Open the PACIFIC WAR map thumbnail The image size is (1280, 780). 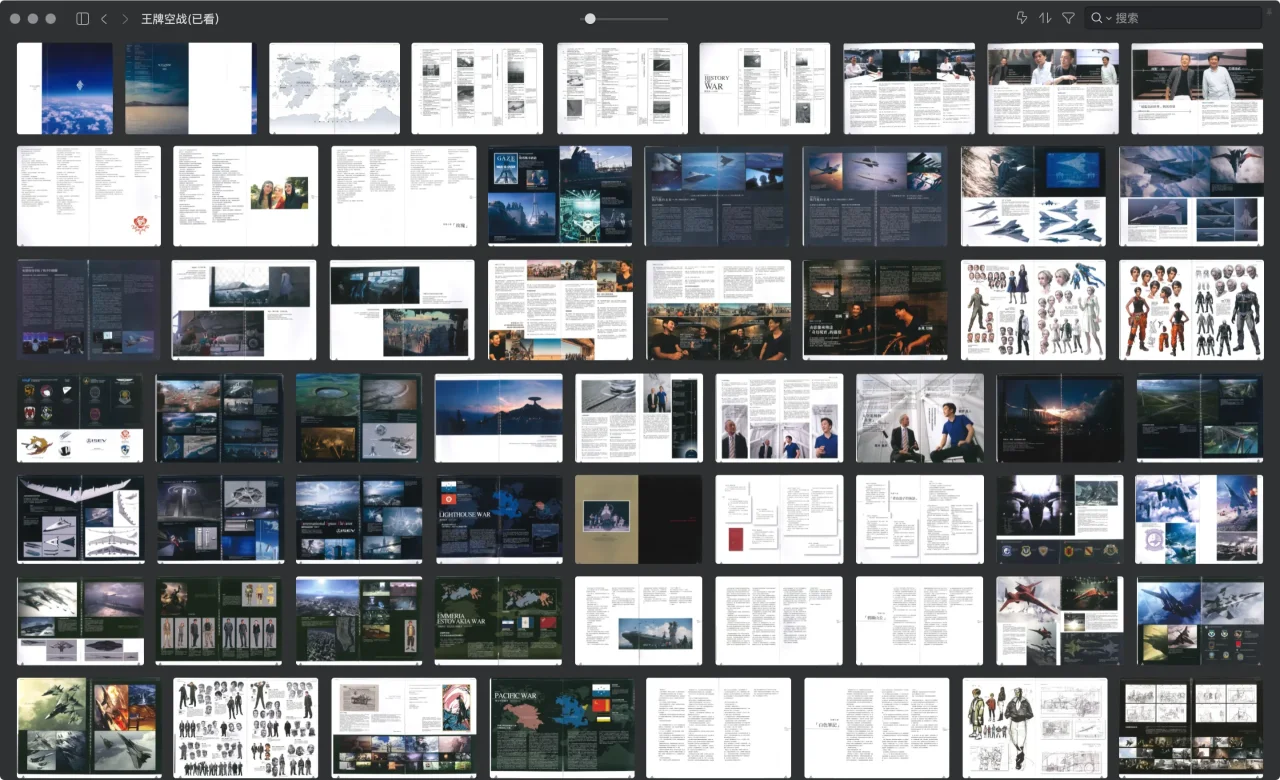click(562, 728)
